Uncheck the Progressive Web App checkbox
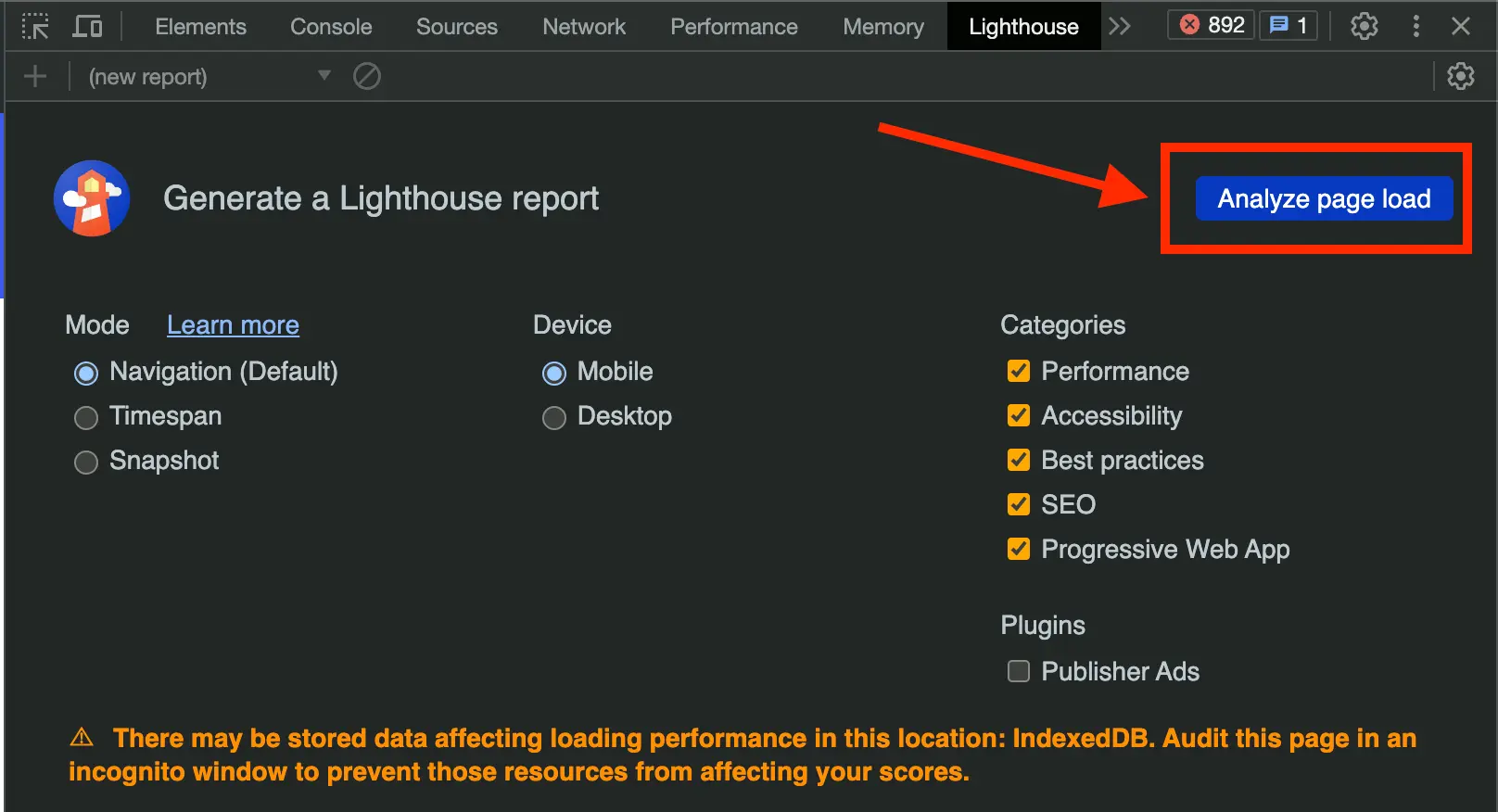The height and width of the screenshot is (812, 1498). [x=1019, y=549]
